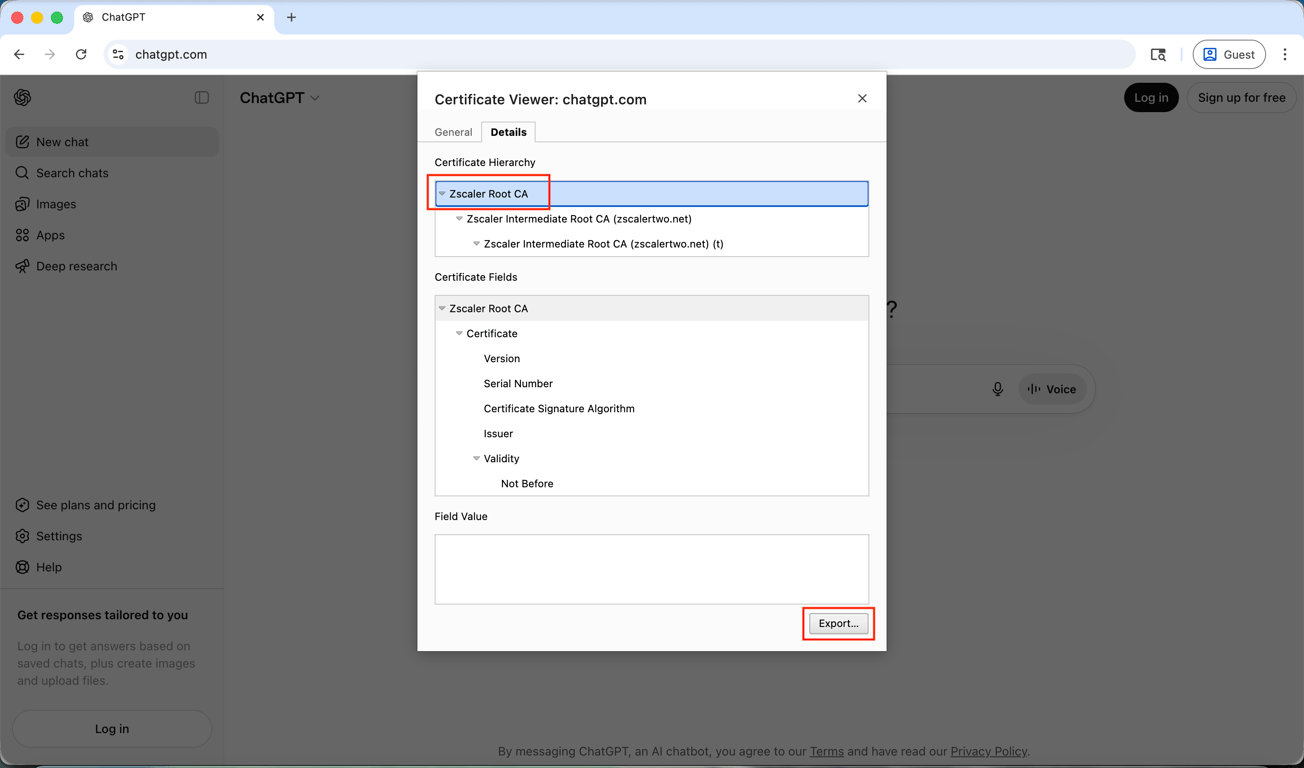Click the microphone dictation icon
The width and height of the screenshot is (1304, 768).
pyautogui.click(x=997, y=389)
